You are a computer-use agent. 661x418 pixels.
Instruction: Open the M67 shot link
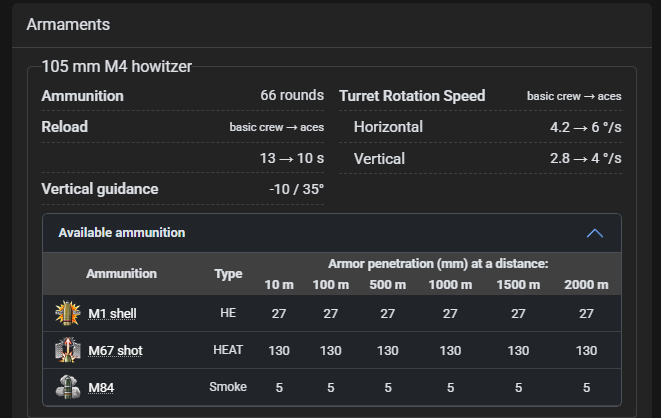[115, 351]
